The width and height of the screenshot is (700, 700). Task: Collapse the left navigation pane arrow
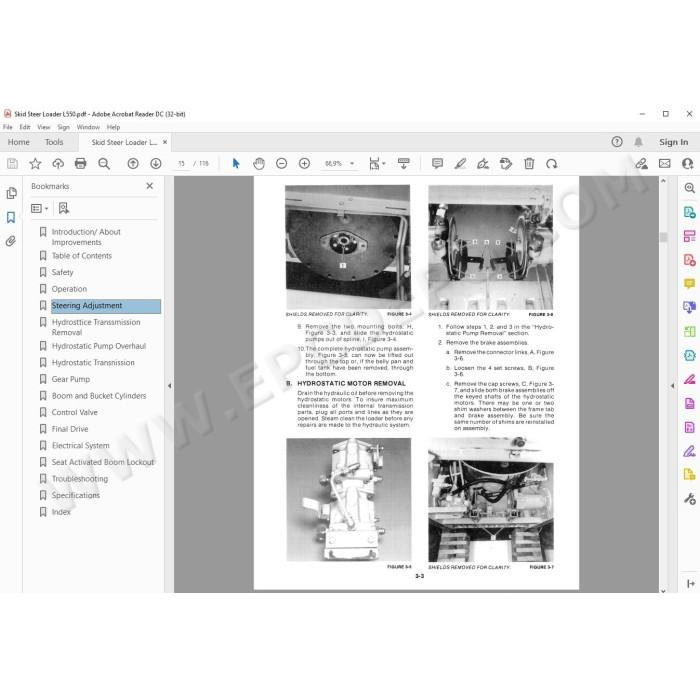pyautogui.click(x=170, y=386)
